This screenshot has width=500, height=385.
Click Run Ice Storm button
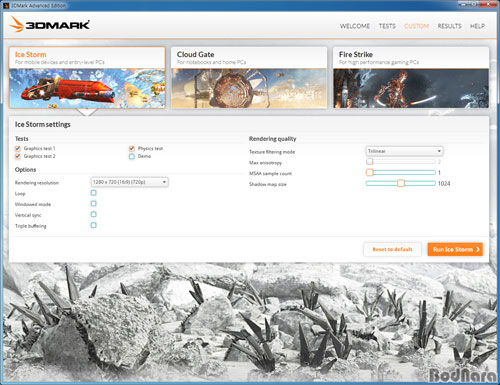pyautogui.click(x=455, y=249)
